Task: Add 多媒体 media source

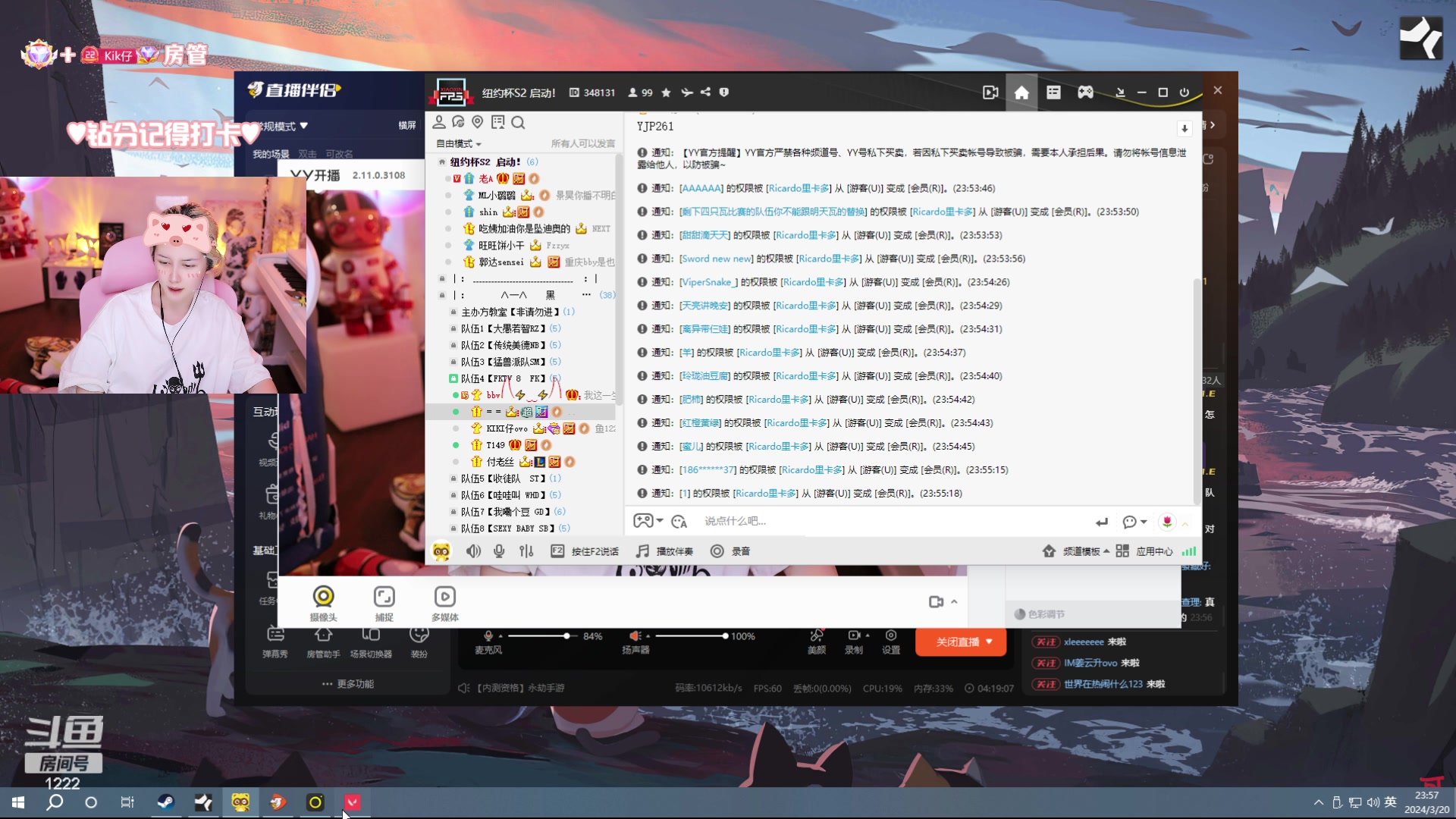Action: coord(445,604)
